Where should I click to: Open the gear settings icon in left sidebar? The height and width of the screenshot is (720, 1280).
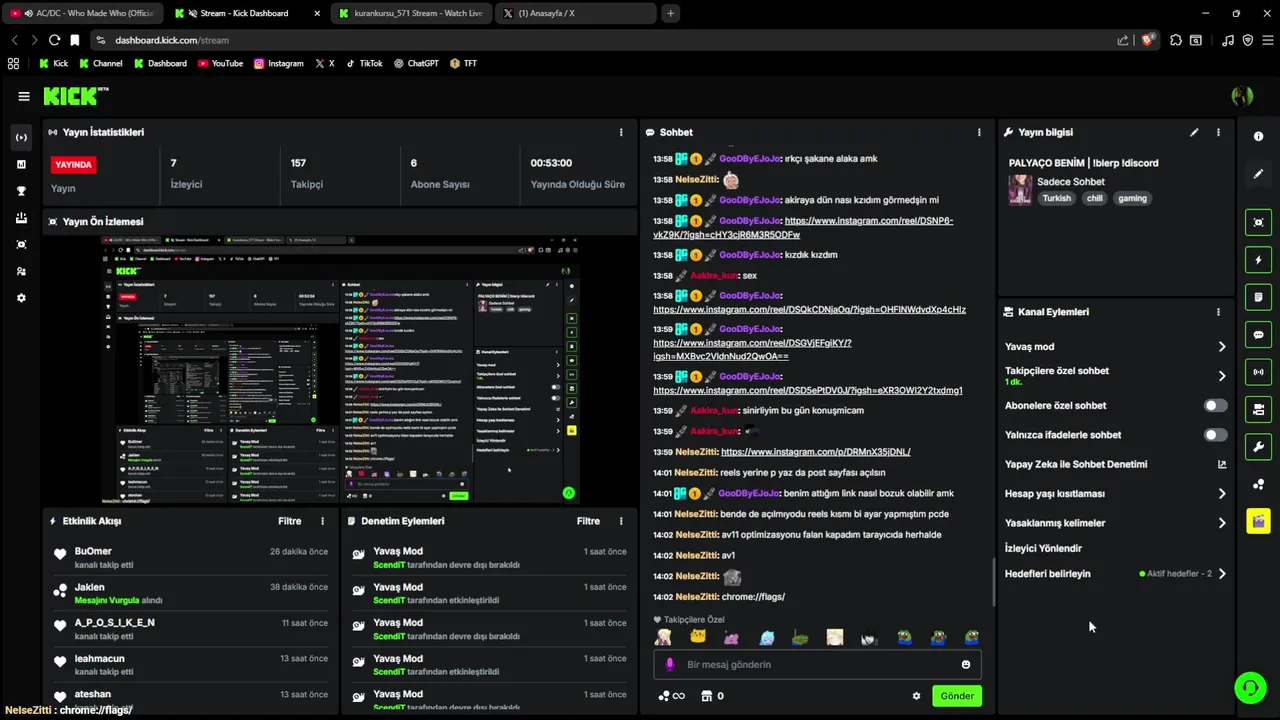pos(21,298)
